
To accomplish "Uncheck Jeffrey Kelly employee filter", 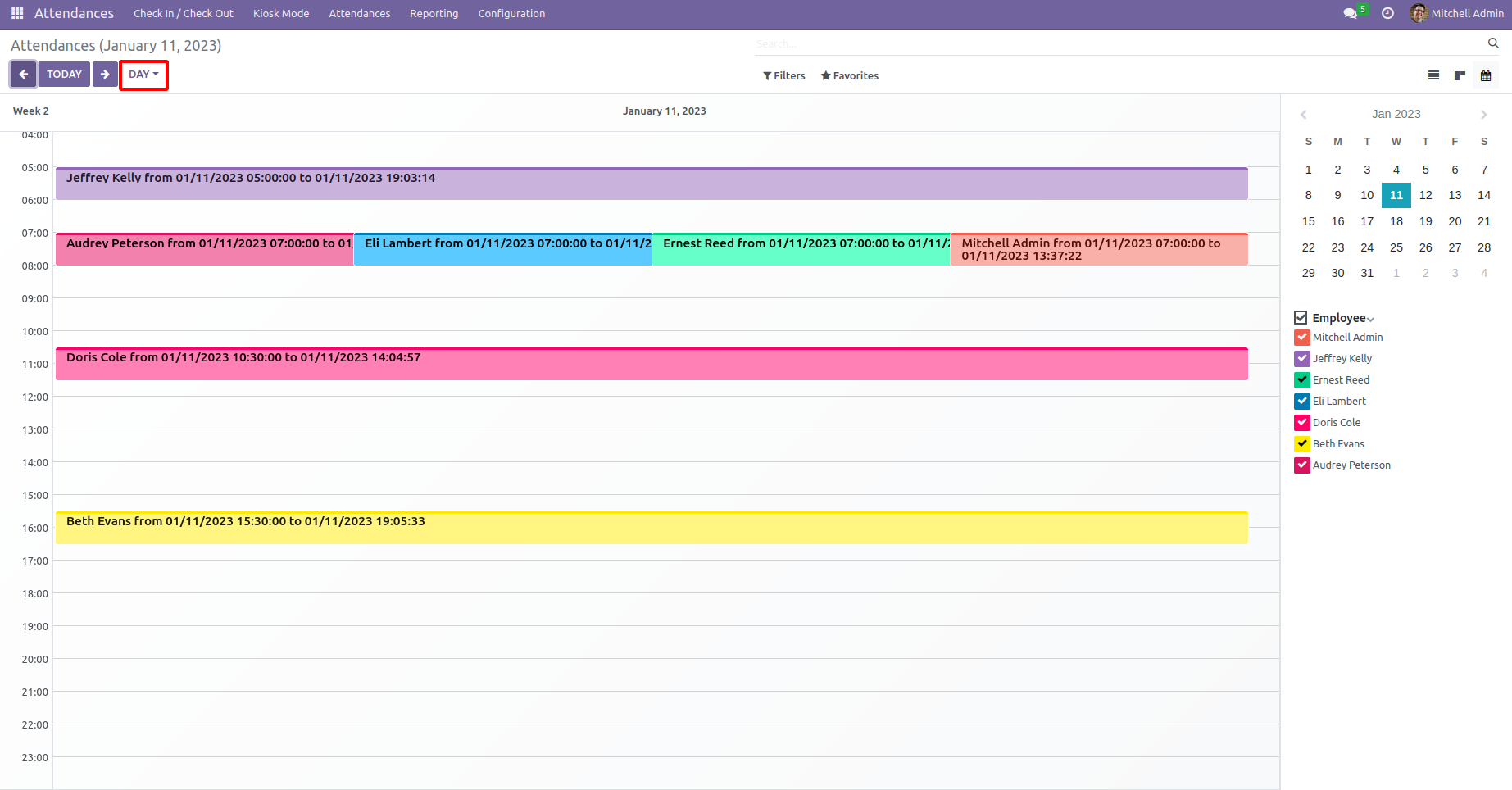I will click(1302, 359).
